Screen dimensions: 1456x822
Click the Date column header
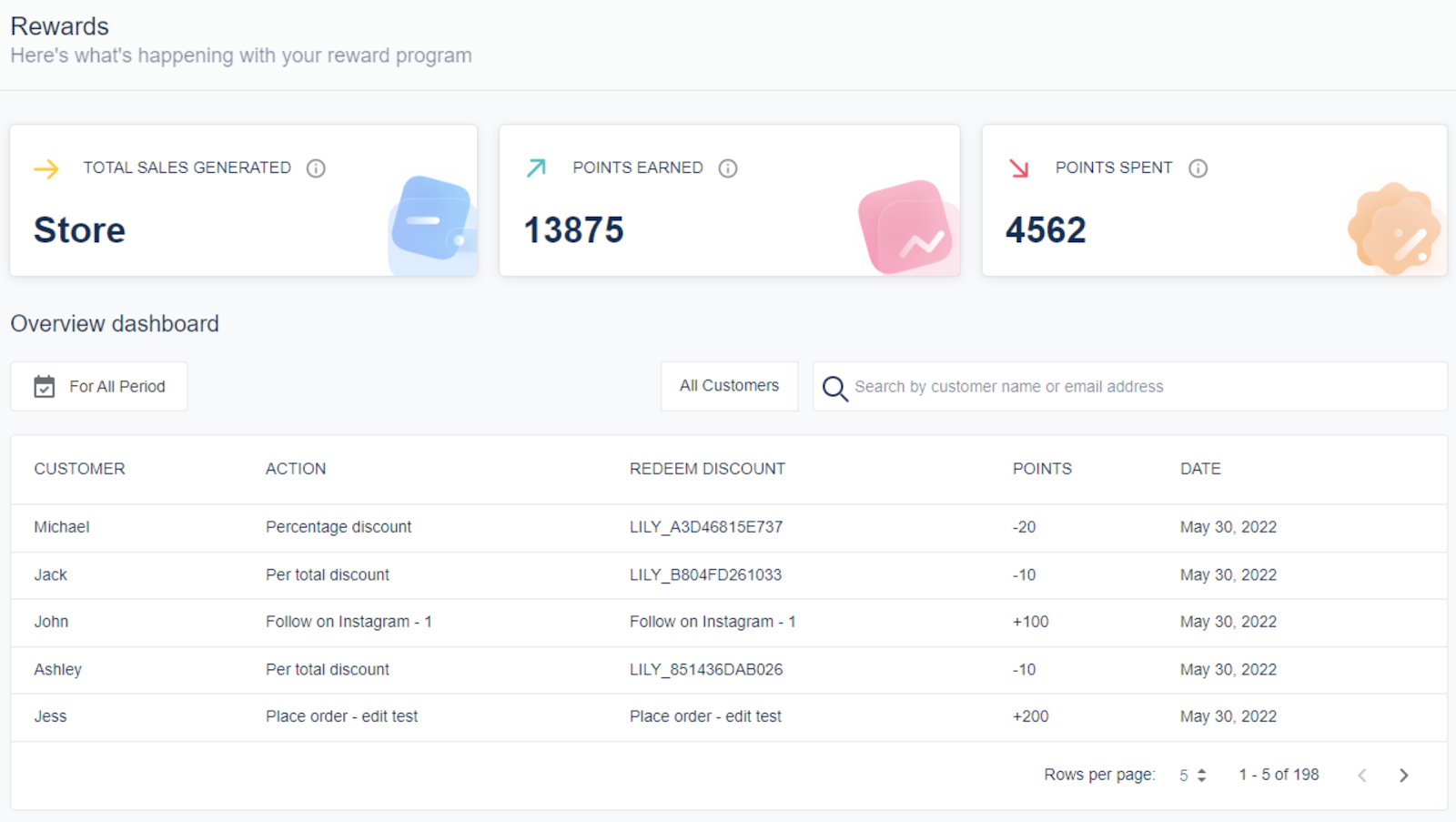(1200, 469)
